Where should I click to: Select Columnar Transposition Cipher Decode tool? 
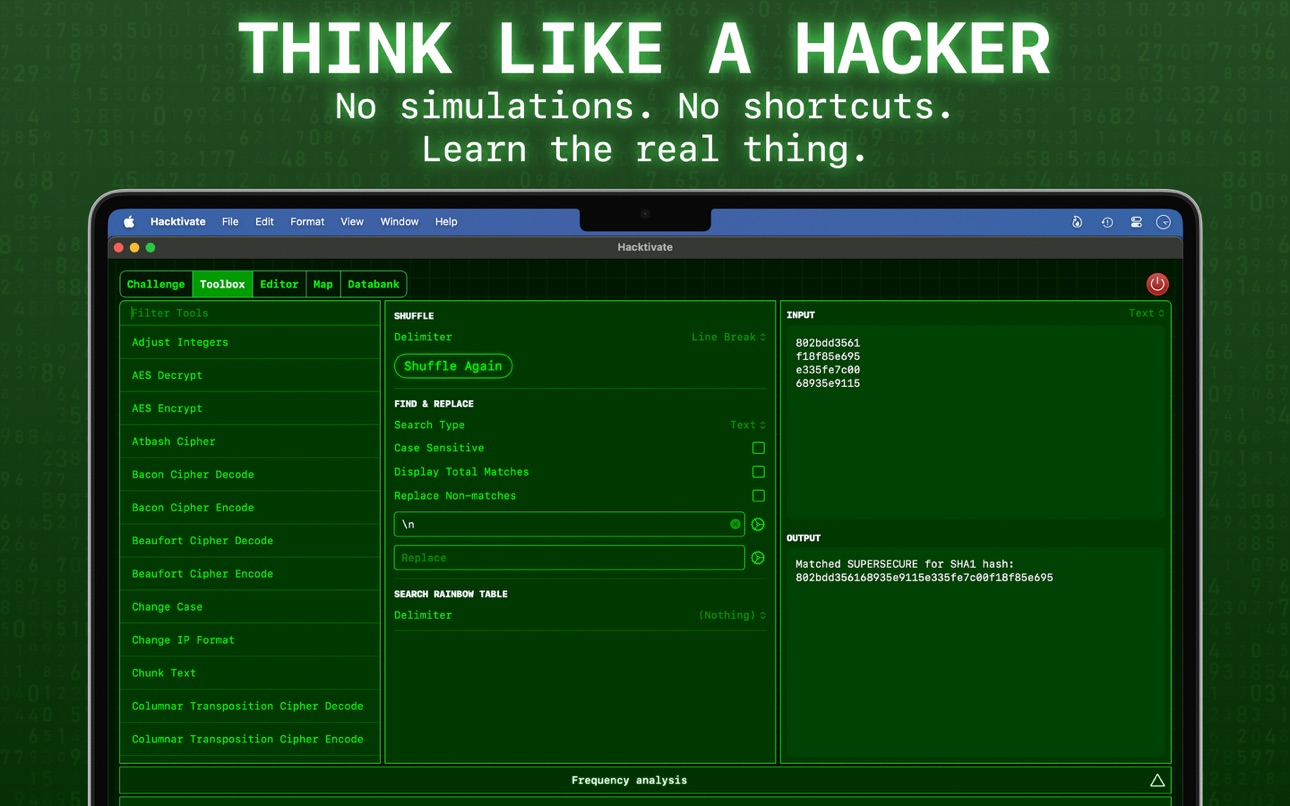pos(250,705)
